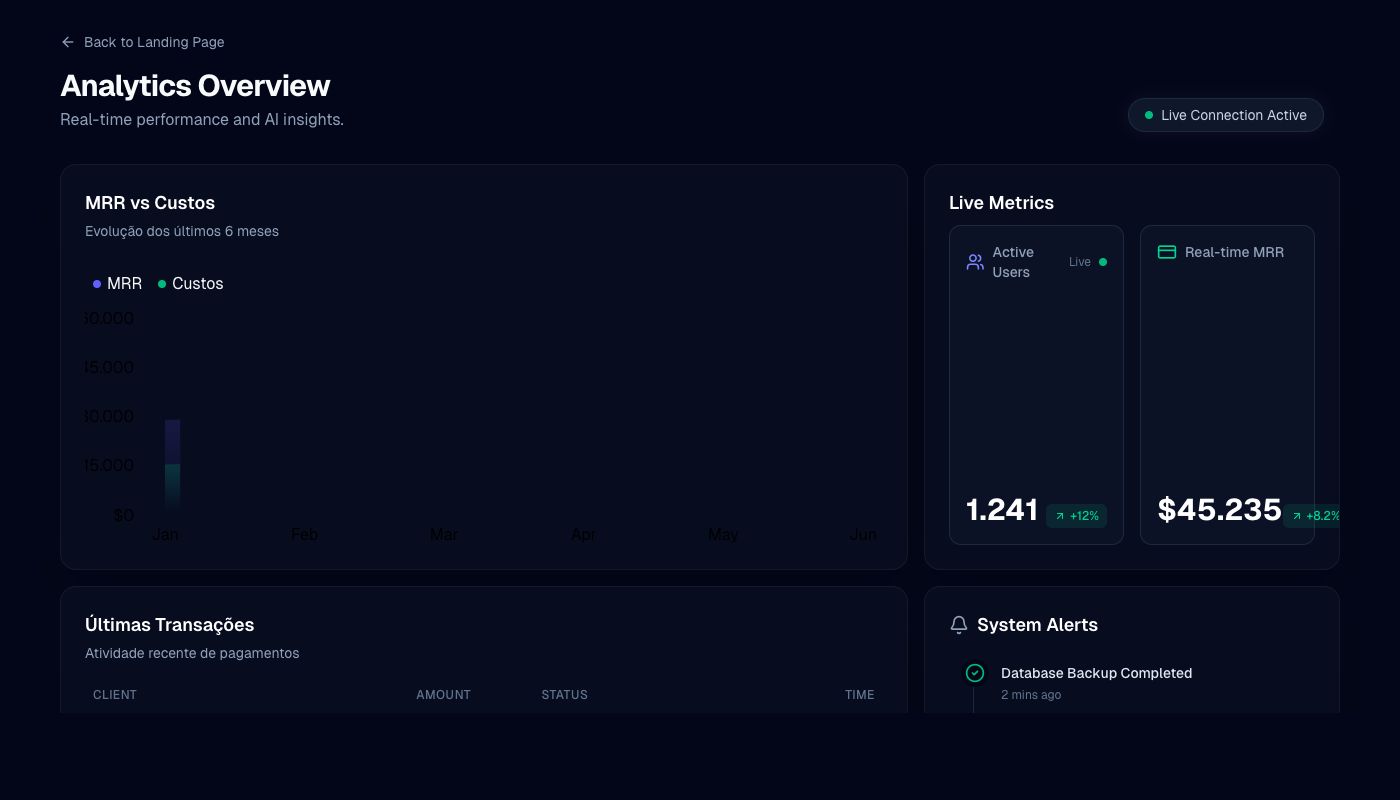The height and width of the screenshot is (800, 1400).
Task: Click the Live Connection Active badge
Action: [x=1225, y=115]
